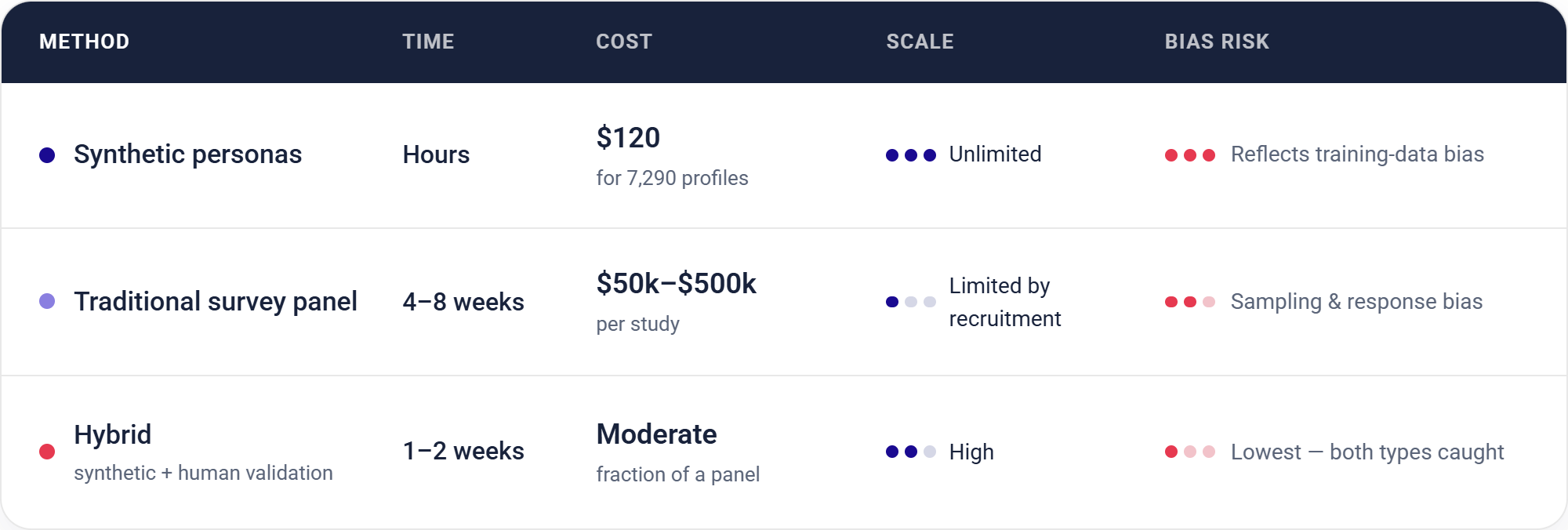The height and width of the screenshot is (530, 1568).
Task: Click the navy dot beside Synthetic personas
Action: (47, 155)
